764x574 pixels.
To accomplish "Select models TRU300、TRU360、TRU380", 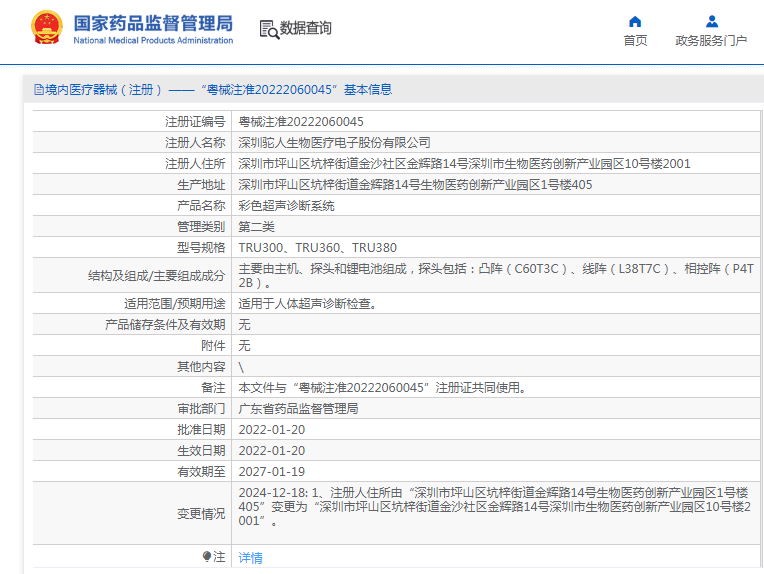I will [x=318, y=248].
